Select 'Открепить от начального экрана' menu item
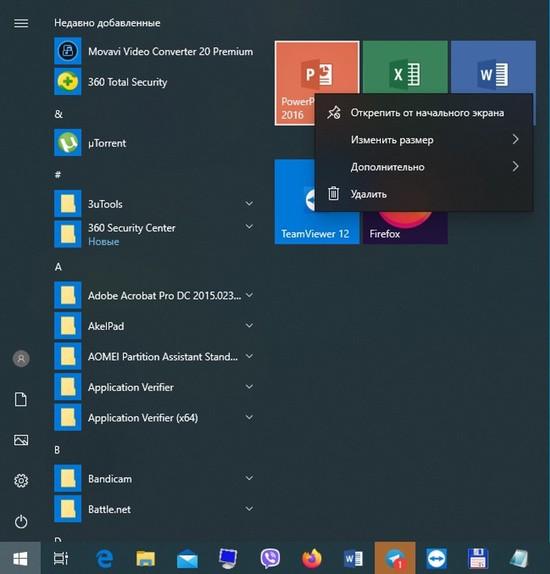This screenshot has height=574, width=550. 424,113
